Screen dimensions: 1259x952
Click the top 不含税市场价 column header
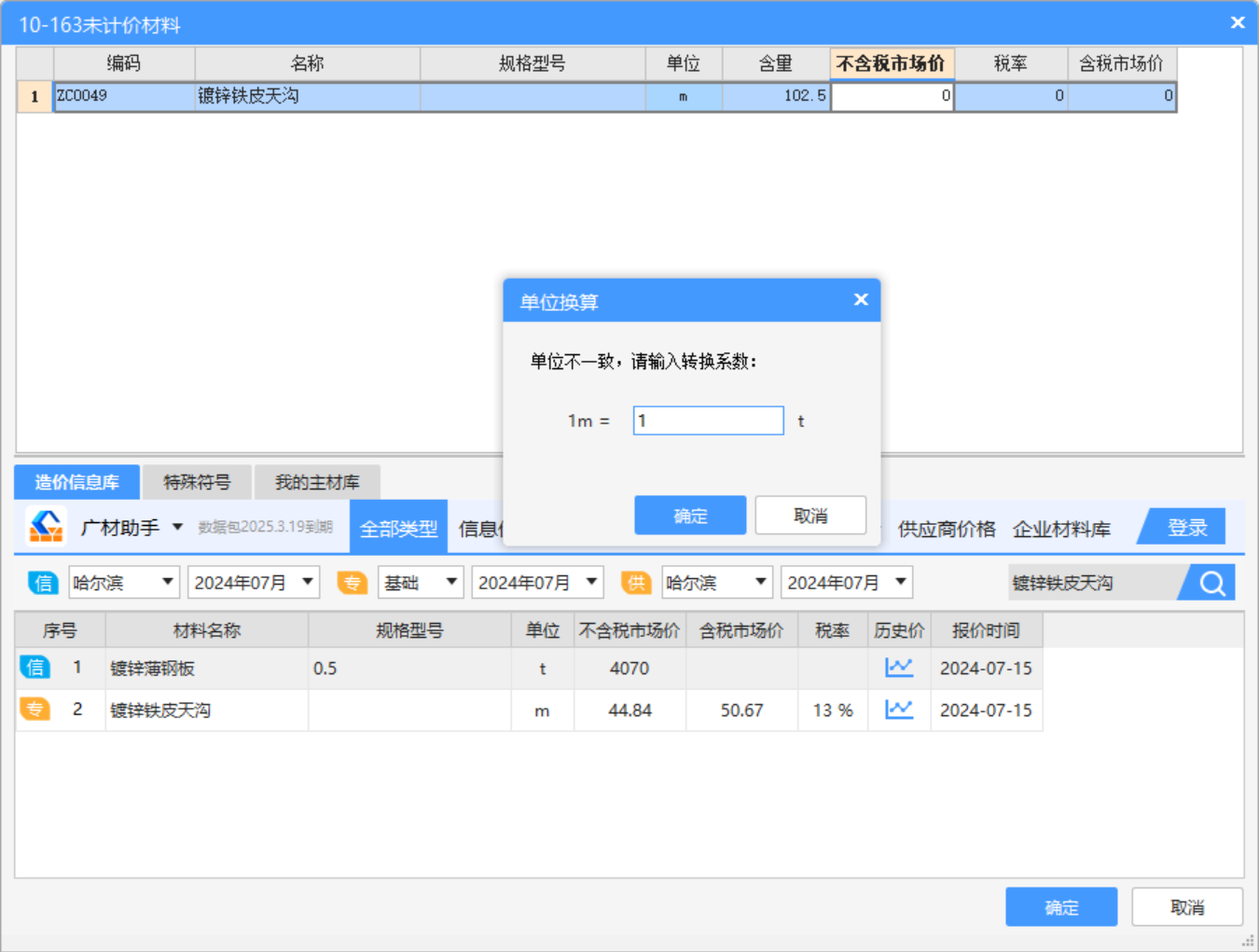pos(892,63)
